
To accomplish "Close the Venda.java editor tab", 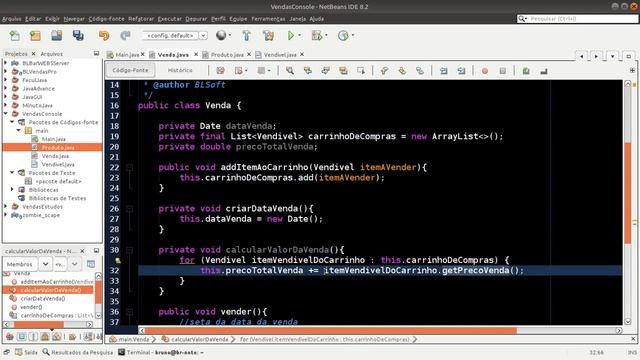I will 196,54.
